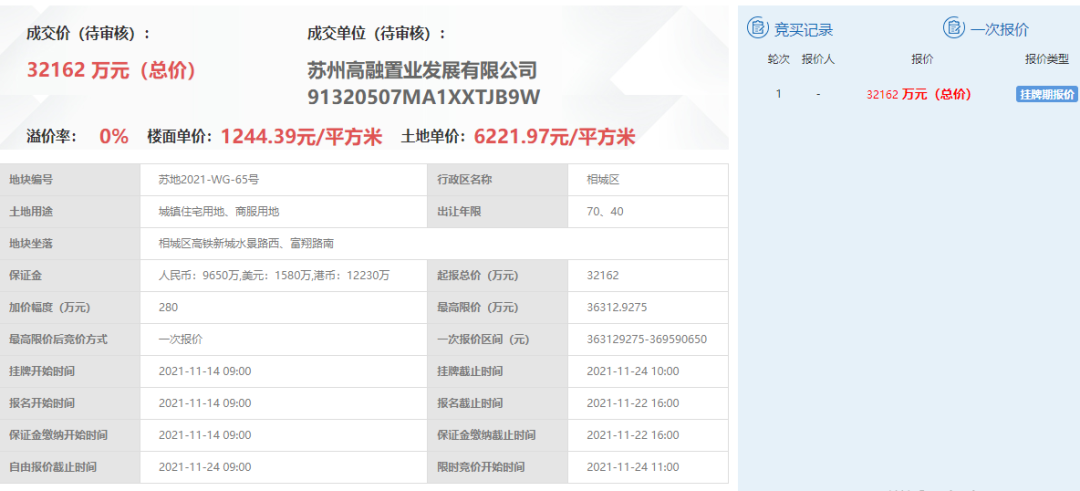This screenshot has height=491, width=1080.
Task: Click the 竞买记录 clipboard icon
Action: 758,28
